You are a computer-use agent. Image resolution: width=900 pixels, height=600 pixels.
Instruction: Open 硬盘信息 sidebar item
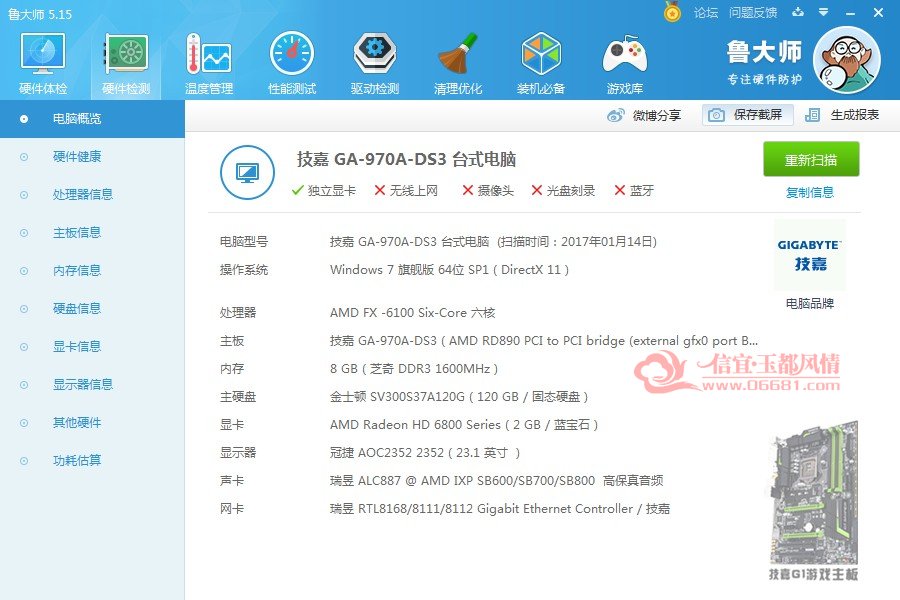77,308
